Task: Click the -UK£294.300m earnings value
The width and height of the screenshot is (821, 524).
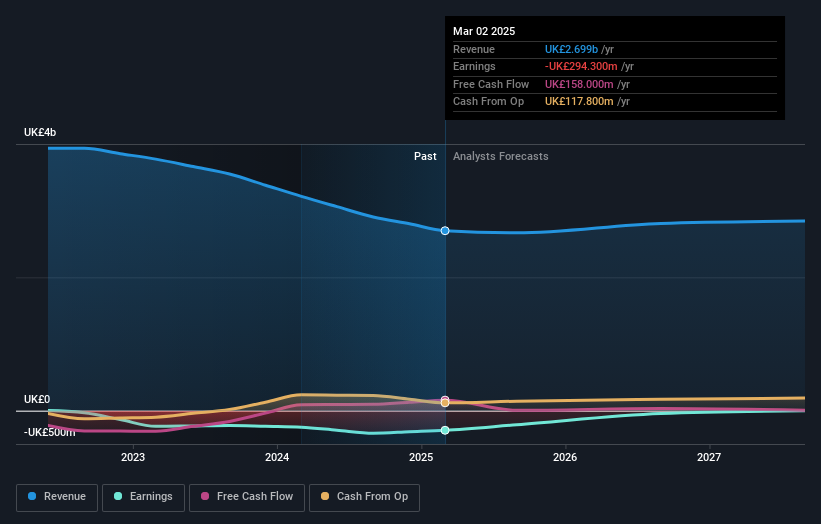Action: click(581, 66)
